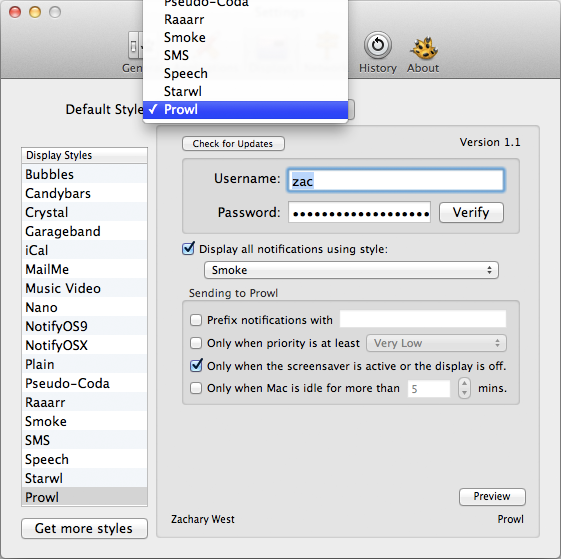Choose Raaarr in the open popup menu
The width and height of the screenshot is (561, 559).
245,20
